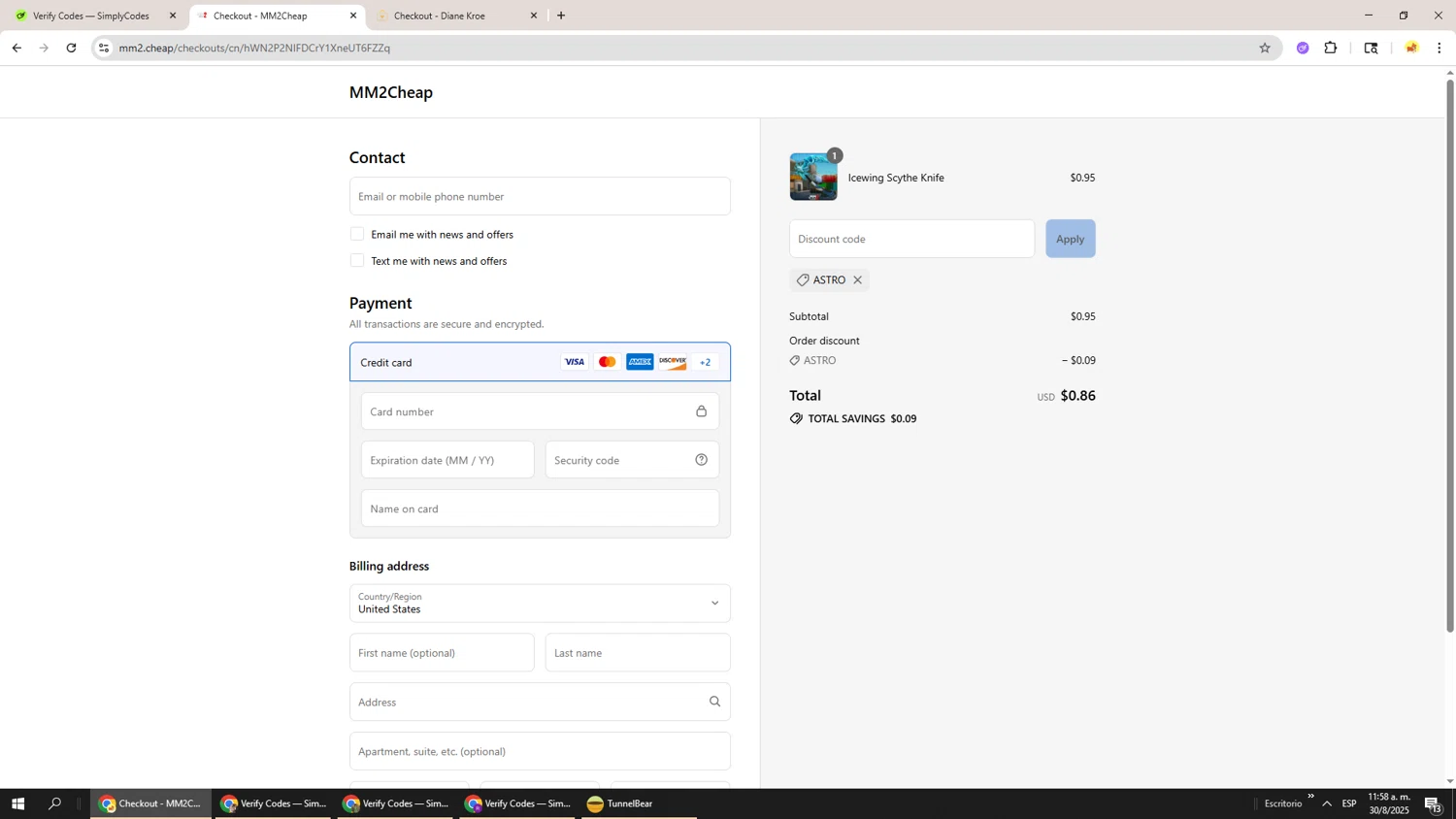Screen dimensions: 1456x819
Task: Focus the Security code field
Action: tap(632, 460)
